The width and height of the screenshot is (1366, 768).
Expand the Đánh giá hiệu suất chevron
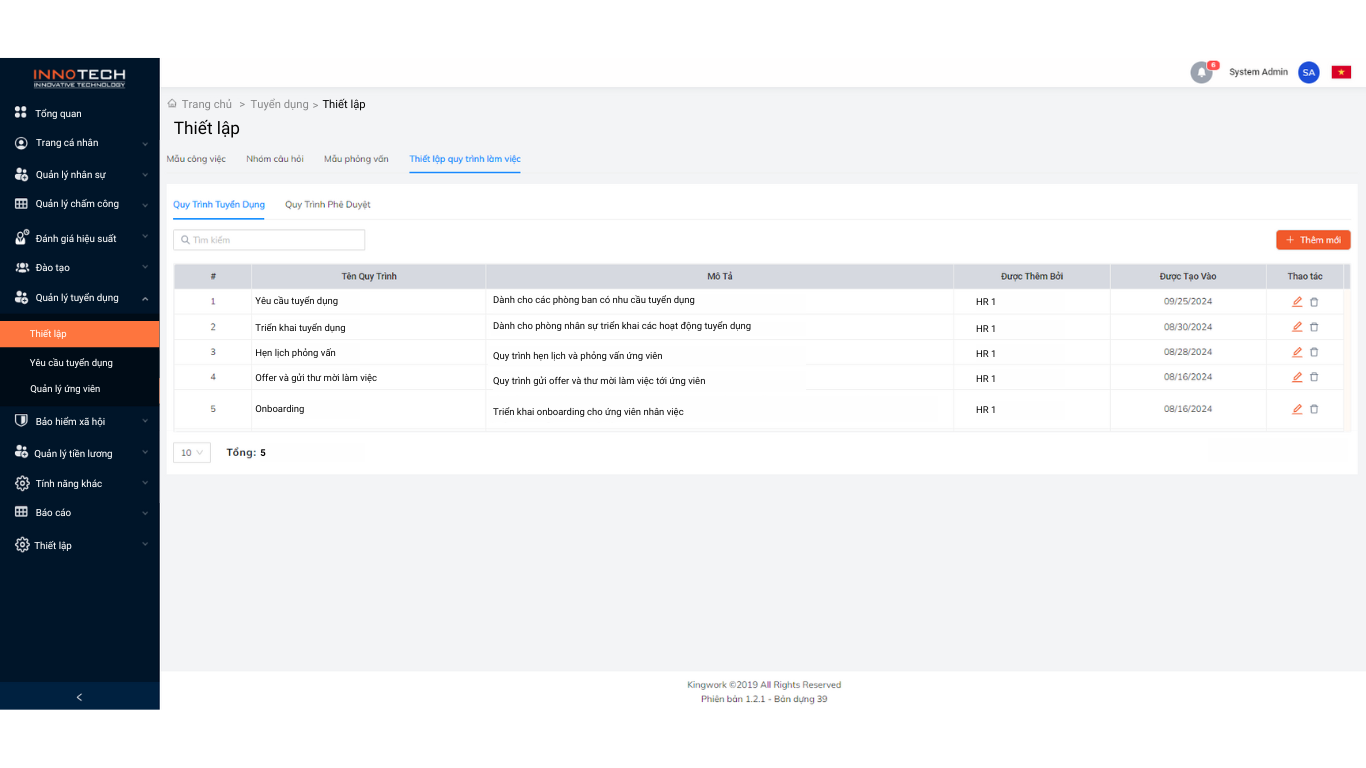145,237
